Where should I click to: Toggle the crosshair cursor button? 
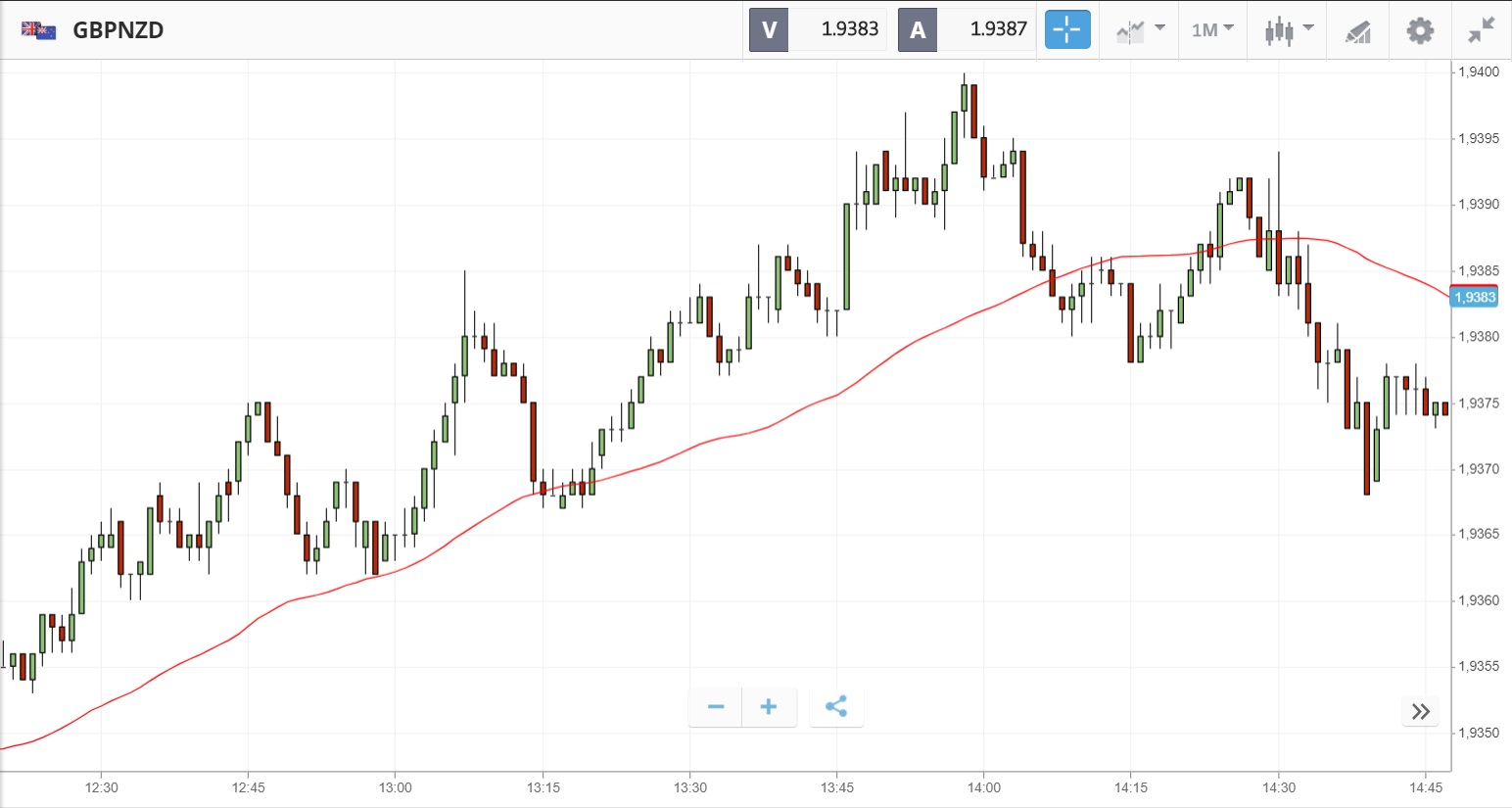click(x=1066, y=29)
